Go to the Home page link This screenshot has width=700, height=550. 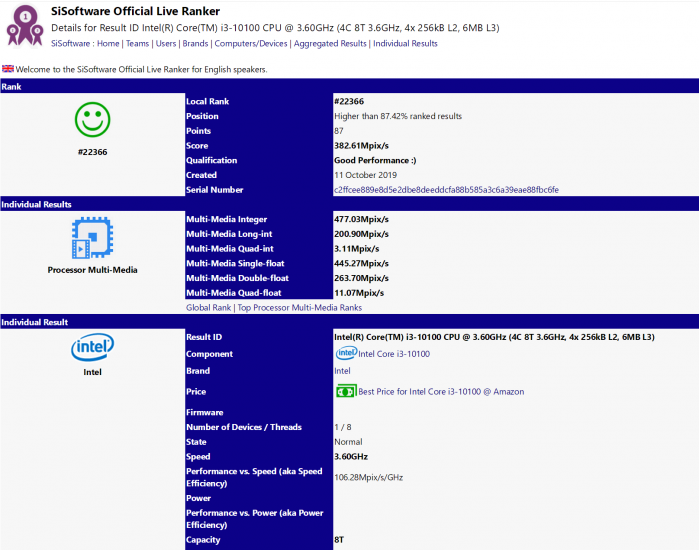(x=108, y=44)
